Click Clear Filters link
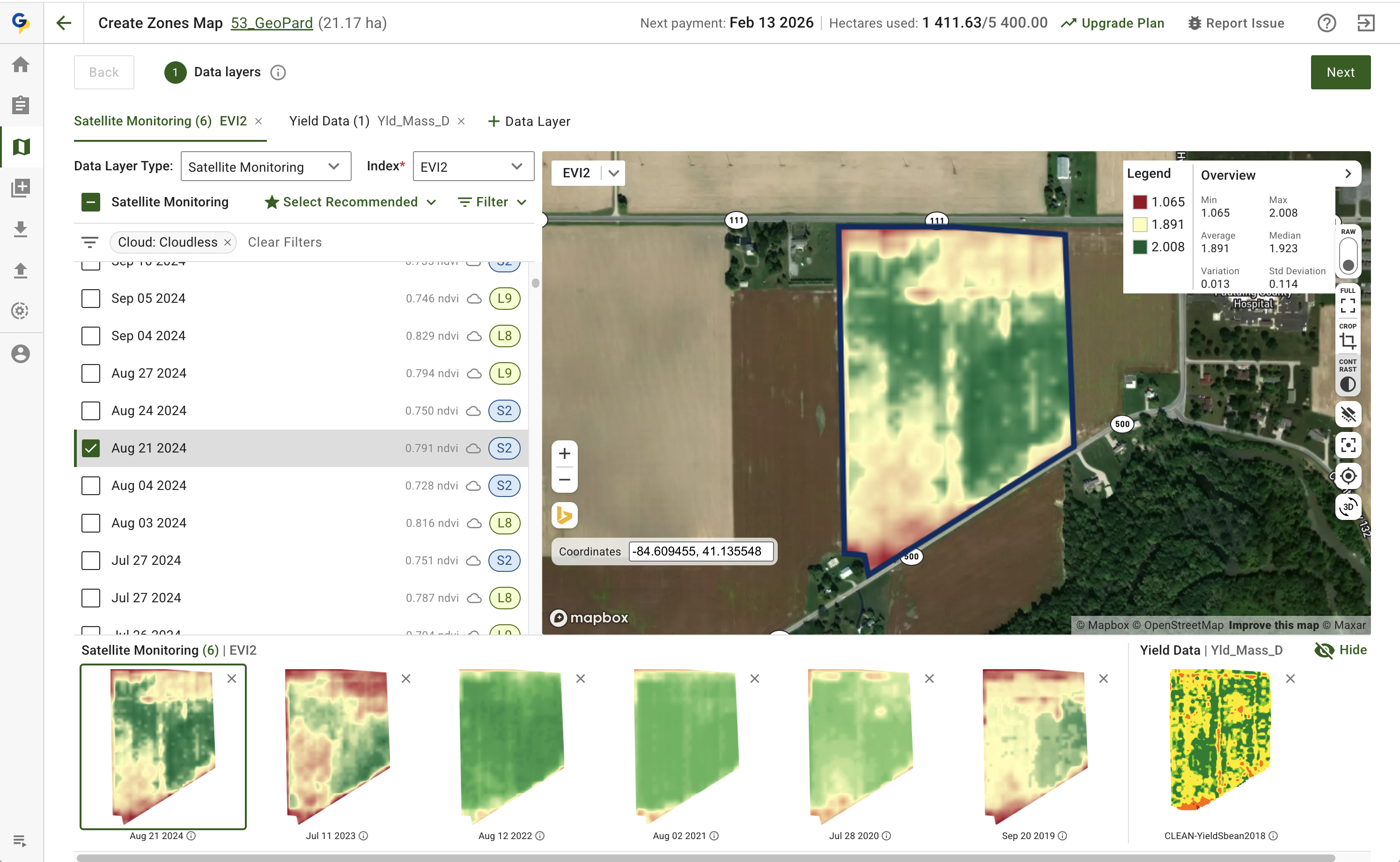The width and height of the screenshot is (1400, 862). (285, 242)
